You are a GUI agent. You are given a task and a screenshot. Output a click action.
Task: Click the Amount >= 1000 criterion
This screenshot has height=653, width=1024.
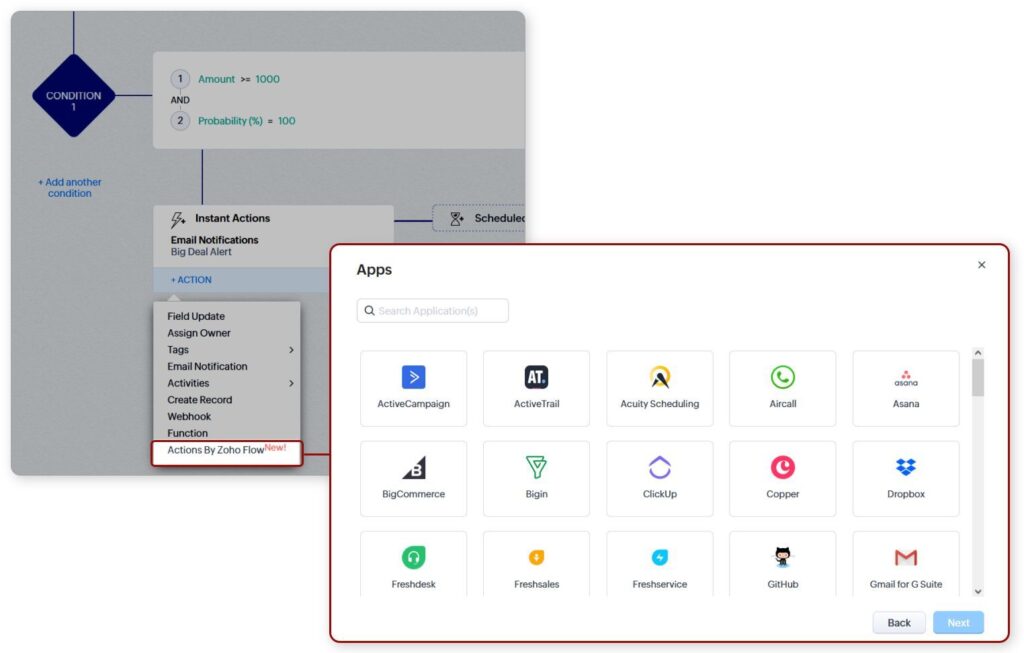point(239,79)
